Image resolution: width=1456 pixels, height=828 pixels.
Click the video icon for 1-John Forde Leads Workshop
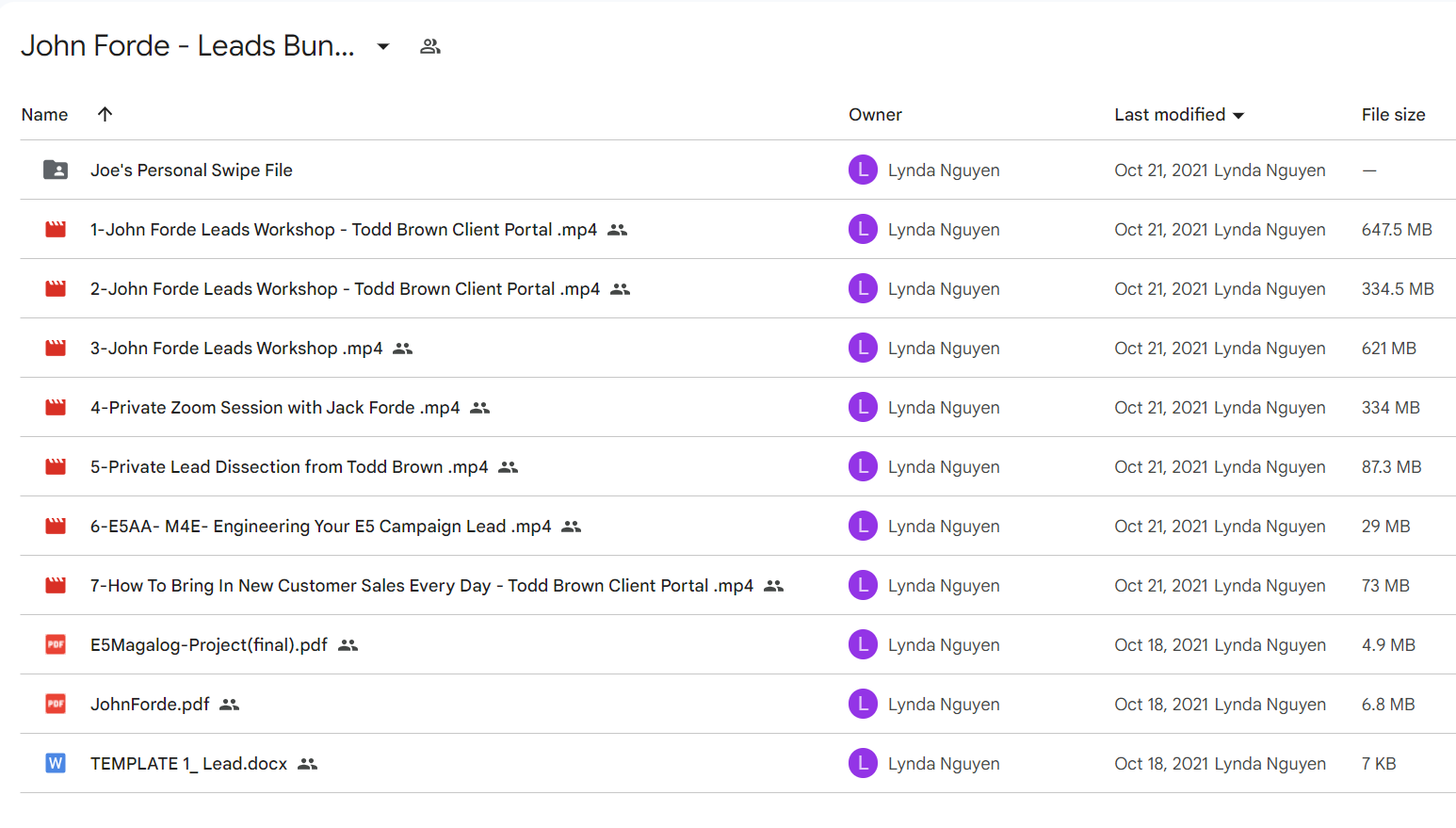[56, 229]
